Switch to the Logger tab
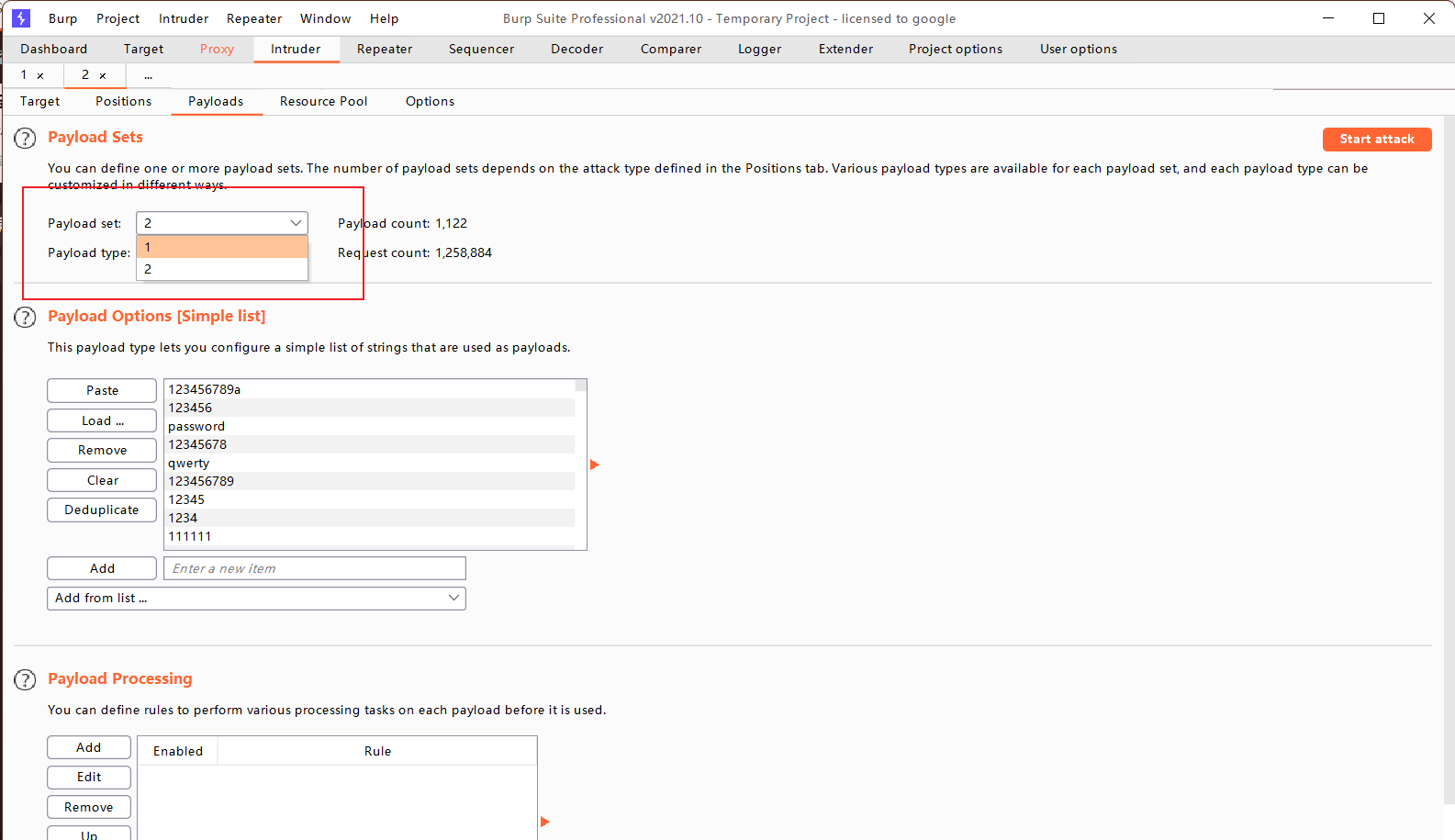This screenshot has height=840, width=1455. (759, 49)
